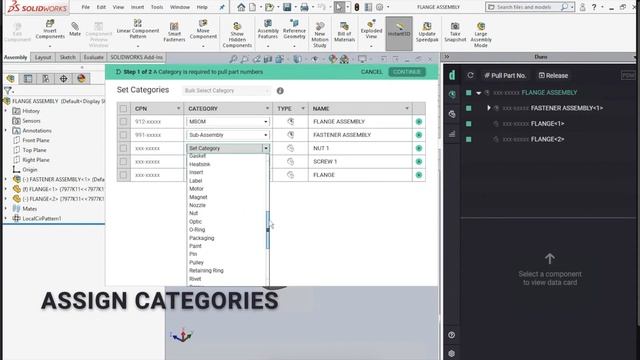Toggle the select-all checkbox in table header
Viewport: 640px width, 360px height.
coord(123,109)
